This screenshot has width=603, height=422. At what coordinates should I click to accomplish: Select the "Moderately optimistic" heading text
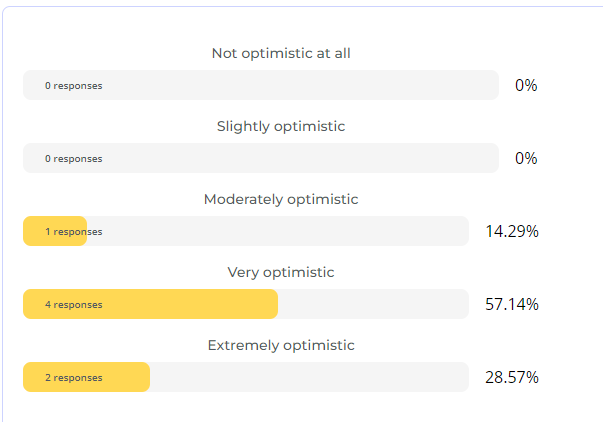point(281,199)
